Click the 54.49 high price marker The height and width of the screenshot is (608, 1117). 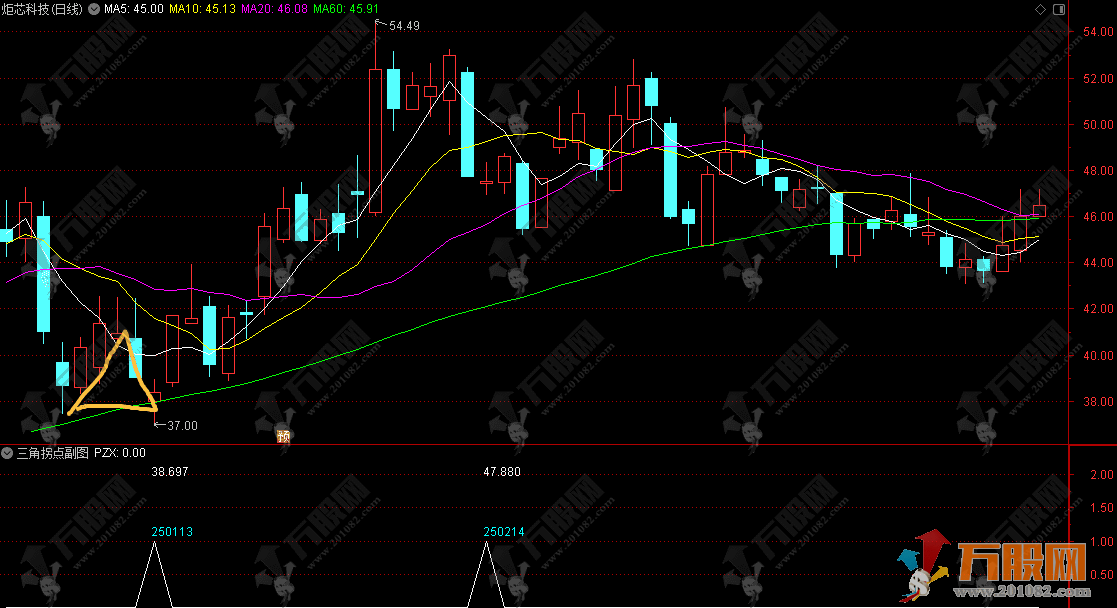tap(404, 26)
